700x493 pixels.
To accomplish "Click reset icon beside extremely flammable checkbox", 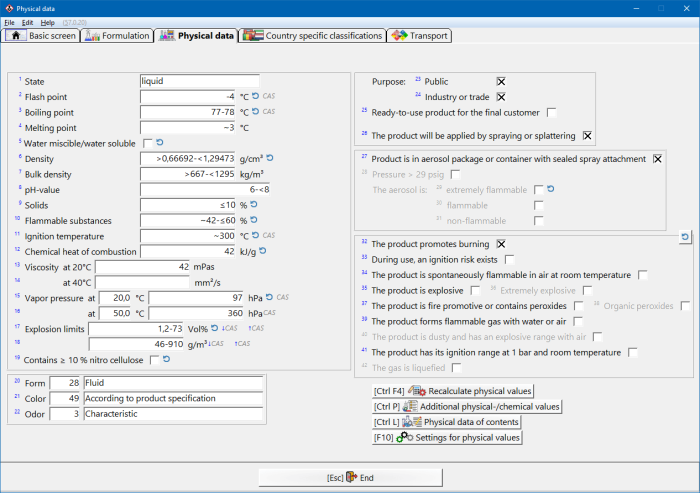I will click(x=551, y=189).
